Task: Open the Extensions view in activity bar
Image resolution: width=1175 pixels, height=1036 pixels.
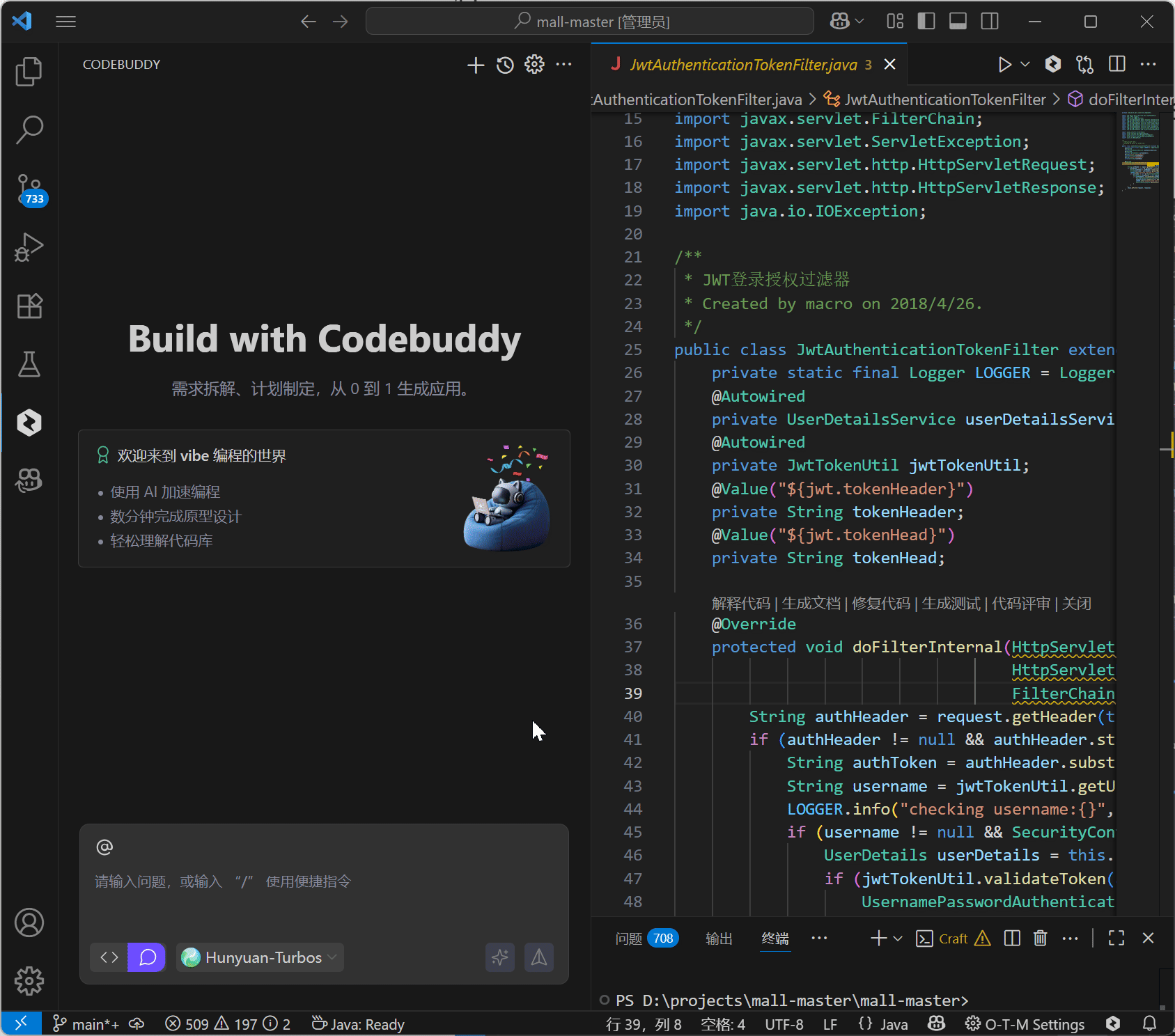Action: click(29, 306)
